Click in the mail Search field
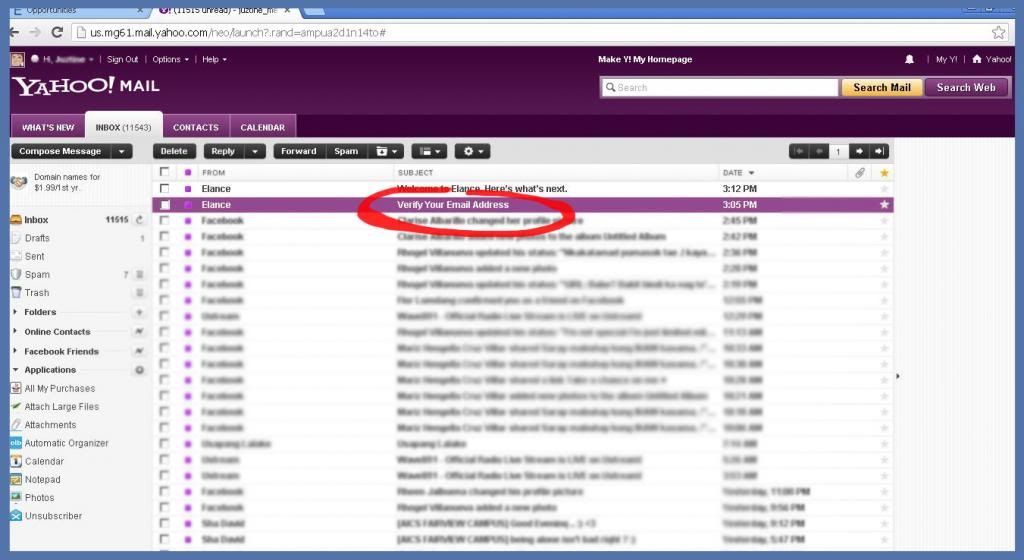This screenshot has width=1024, height=560. tap(719, 87)
